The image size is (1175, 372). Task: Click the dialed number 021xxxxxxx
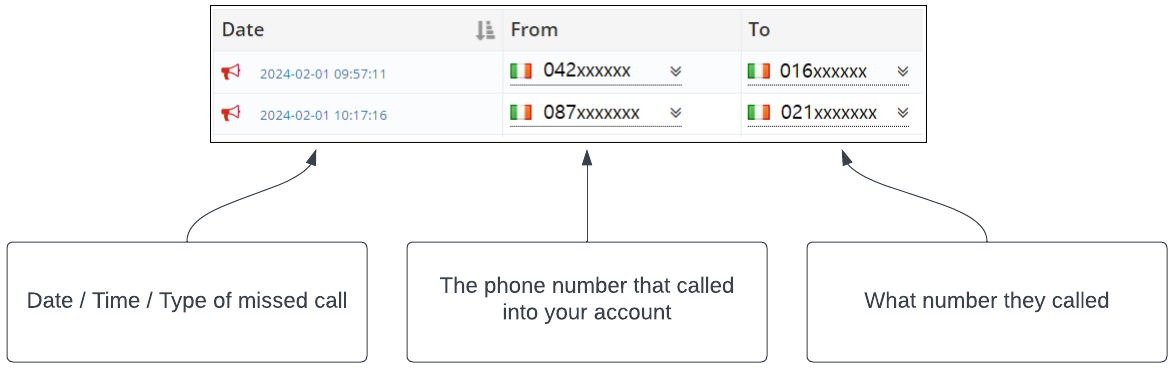pos(828,112)
